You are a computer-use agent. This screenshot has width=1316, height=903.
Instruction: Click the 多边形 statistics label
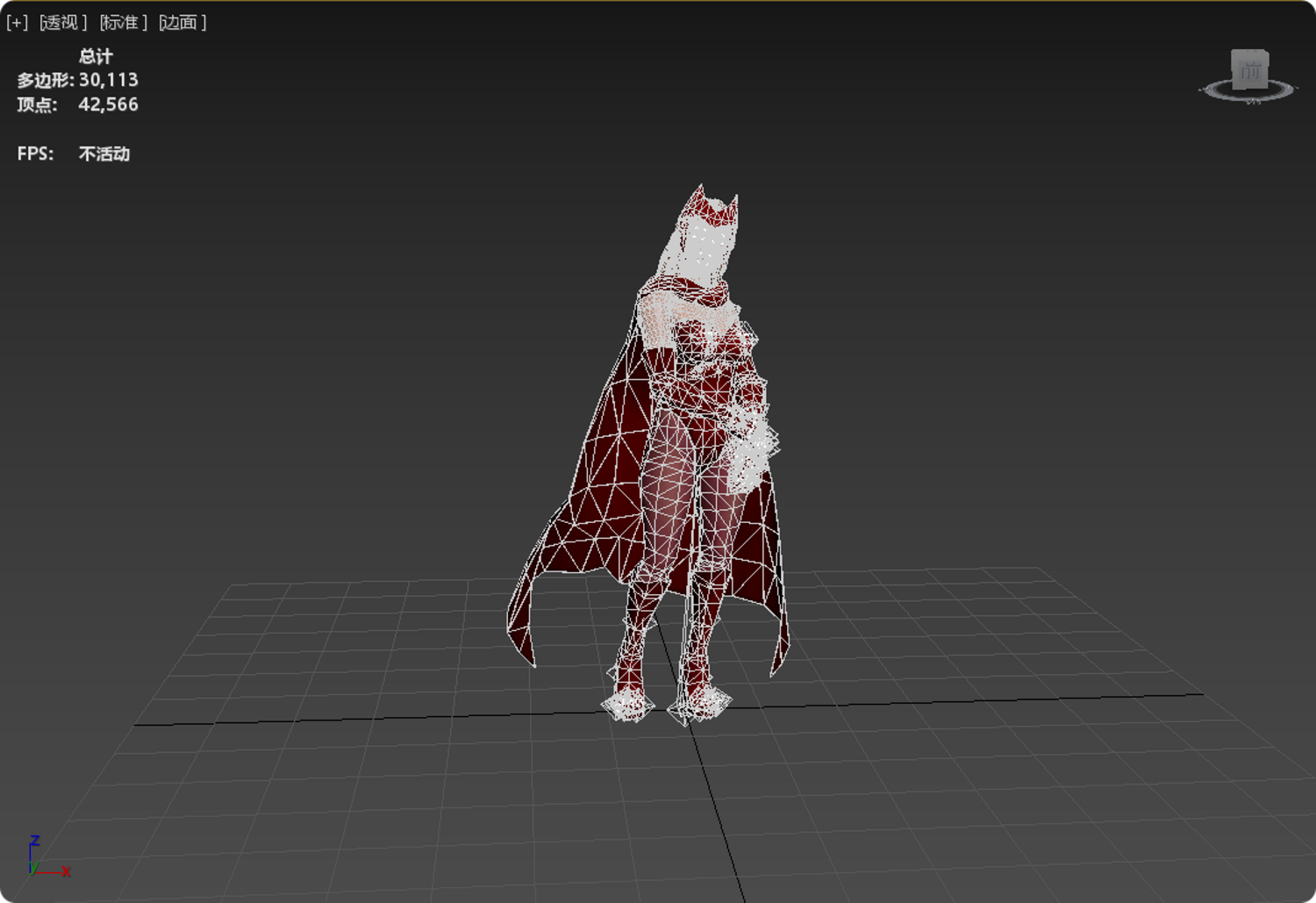tap(45, 81)
